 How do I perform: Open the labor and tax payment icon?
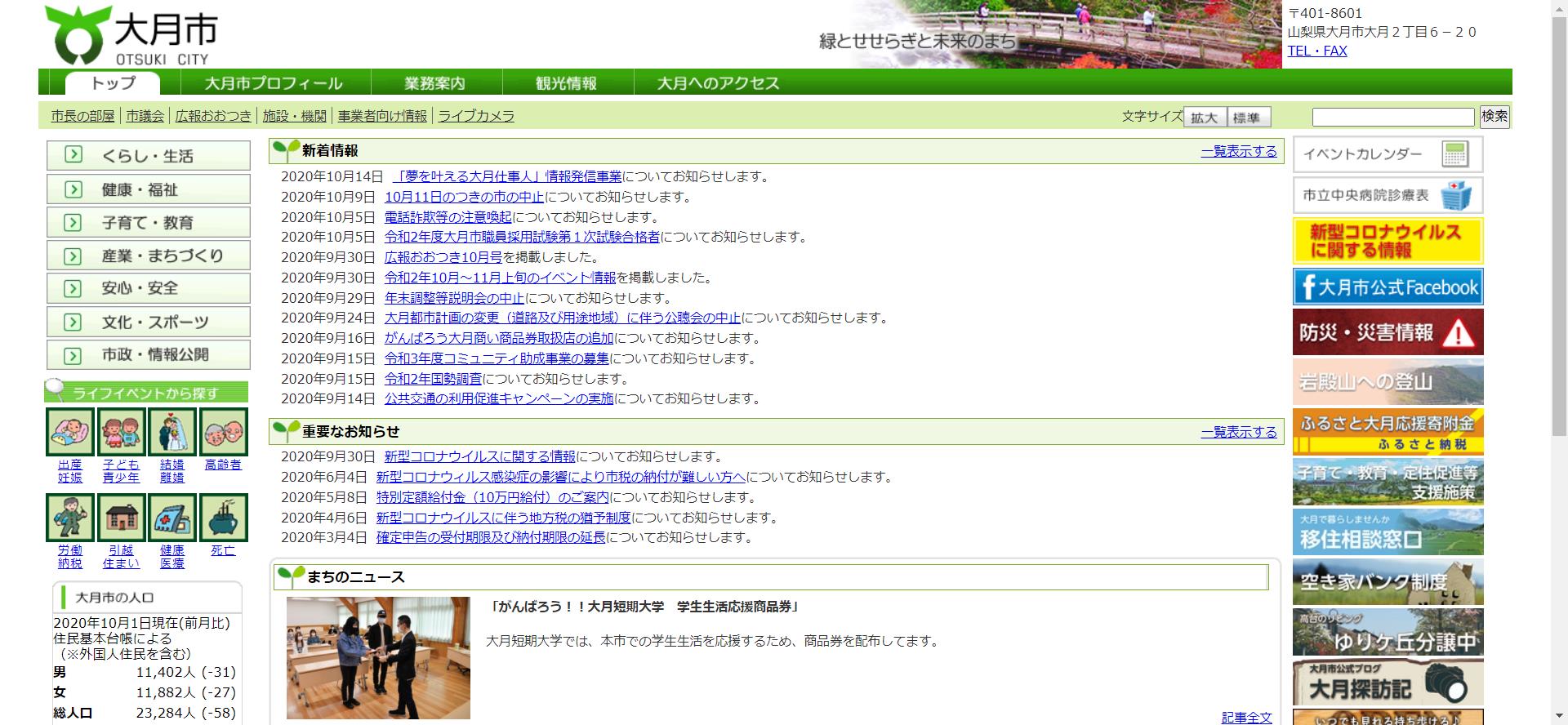[70, 518]
